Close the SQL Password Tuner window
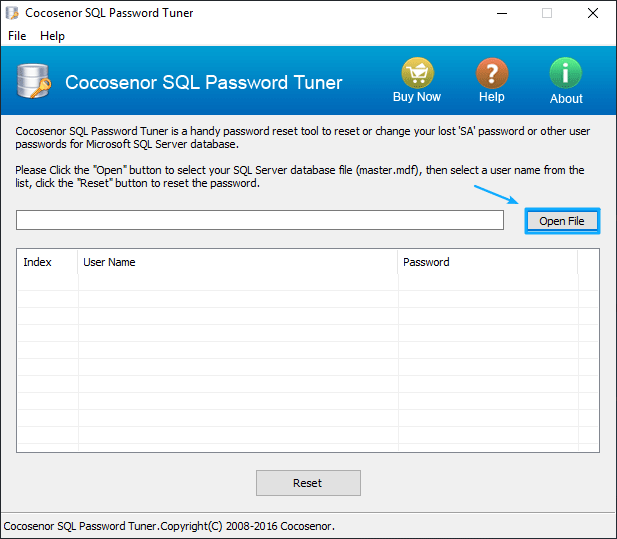This screenshot has height=539, width=617. pyautogui.click(x=593, y=13)
